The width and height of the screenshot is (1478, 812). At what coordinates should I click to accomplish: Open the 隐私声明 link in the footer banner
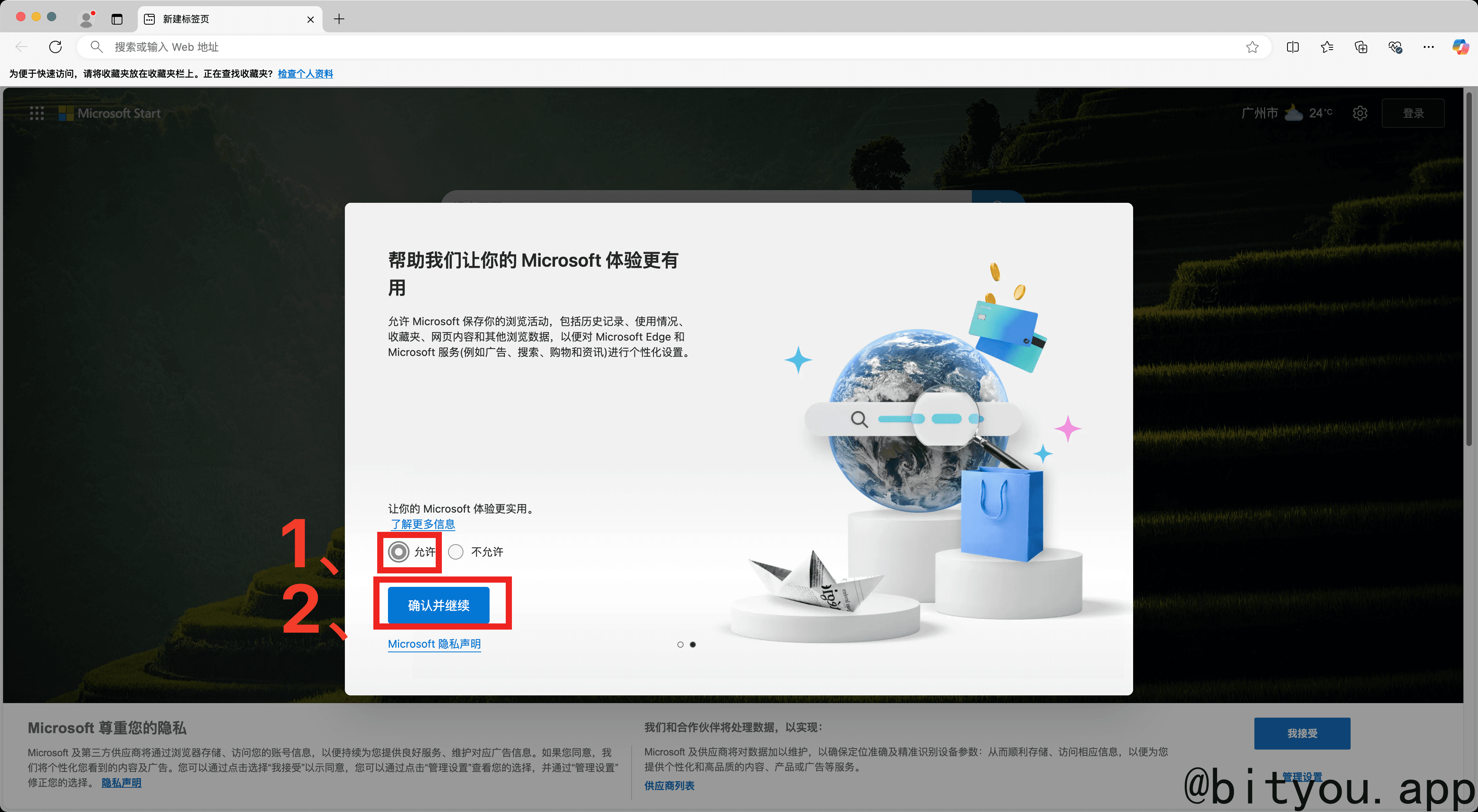click(x=121, y=783)
